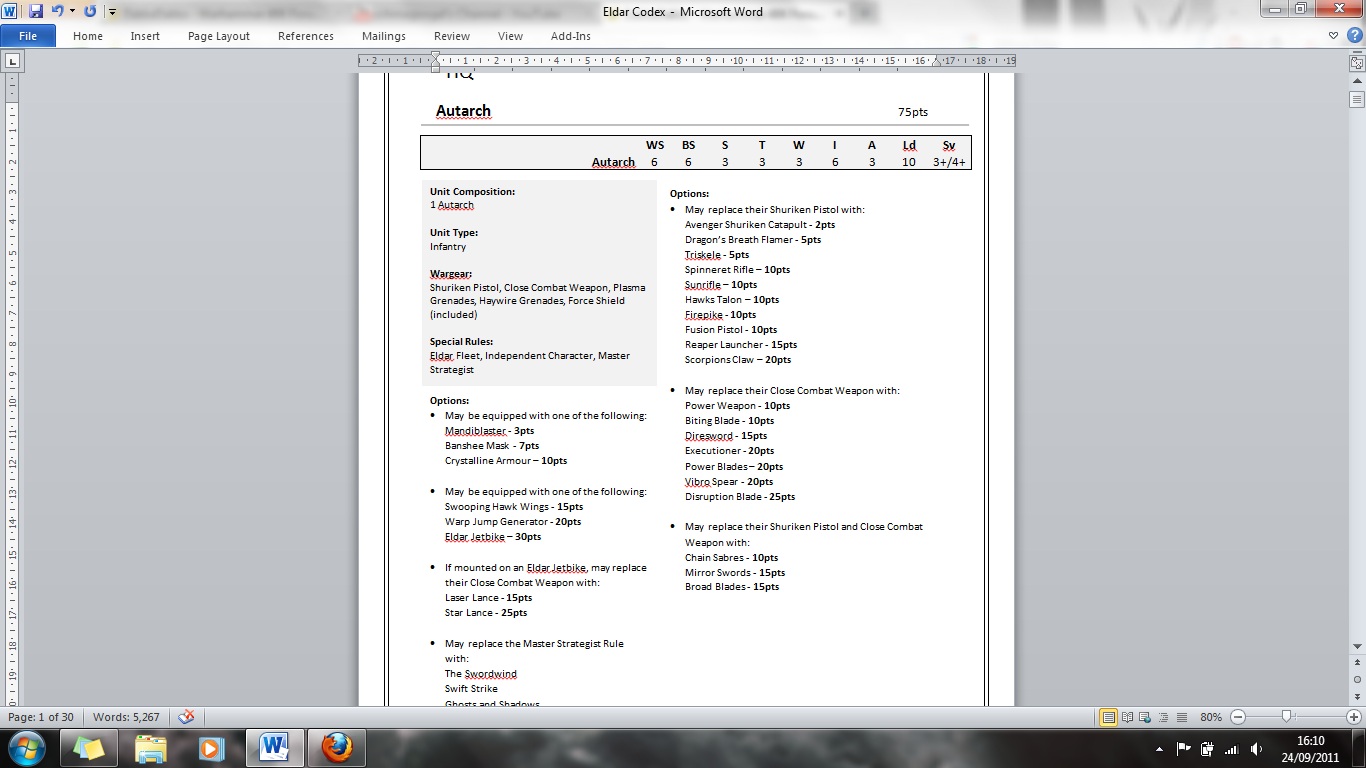Screen dimensions: 1366x768
Task: Click the Word application icon in title bar
Action: click(11, 11)
